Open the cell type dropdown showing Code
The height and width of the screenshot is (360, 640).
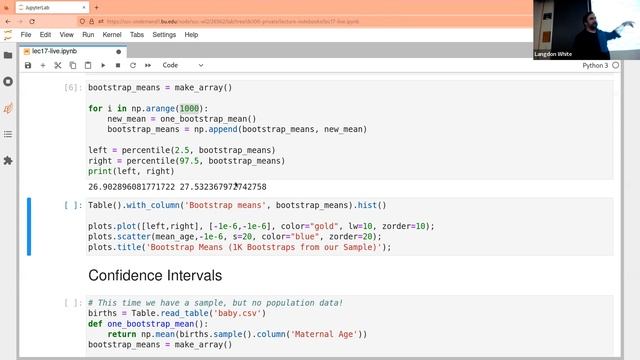[182, 65]
